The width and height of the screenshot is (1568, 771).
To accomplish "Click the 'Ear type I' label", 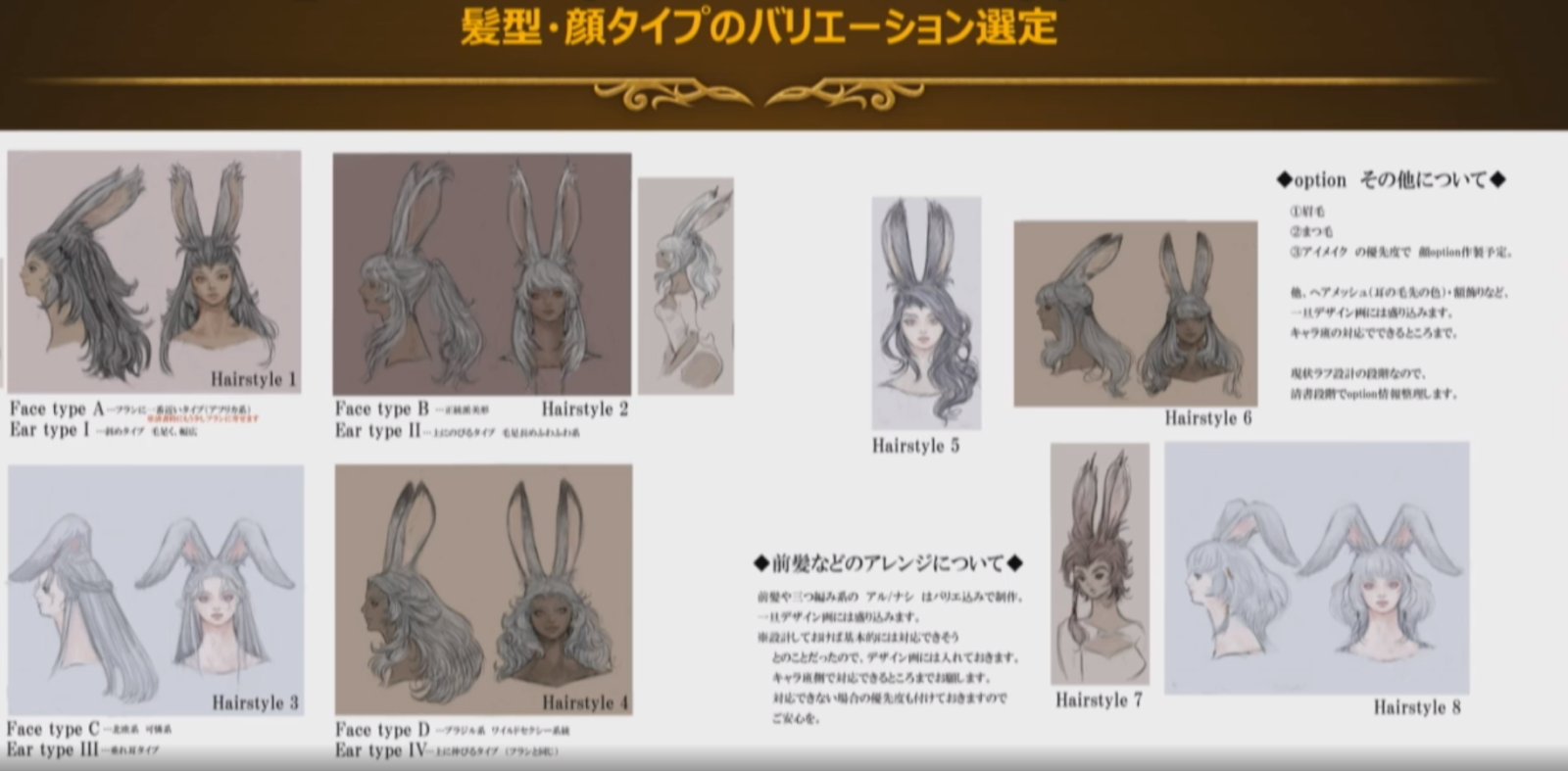I will 50,430.
